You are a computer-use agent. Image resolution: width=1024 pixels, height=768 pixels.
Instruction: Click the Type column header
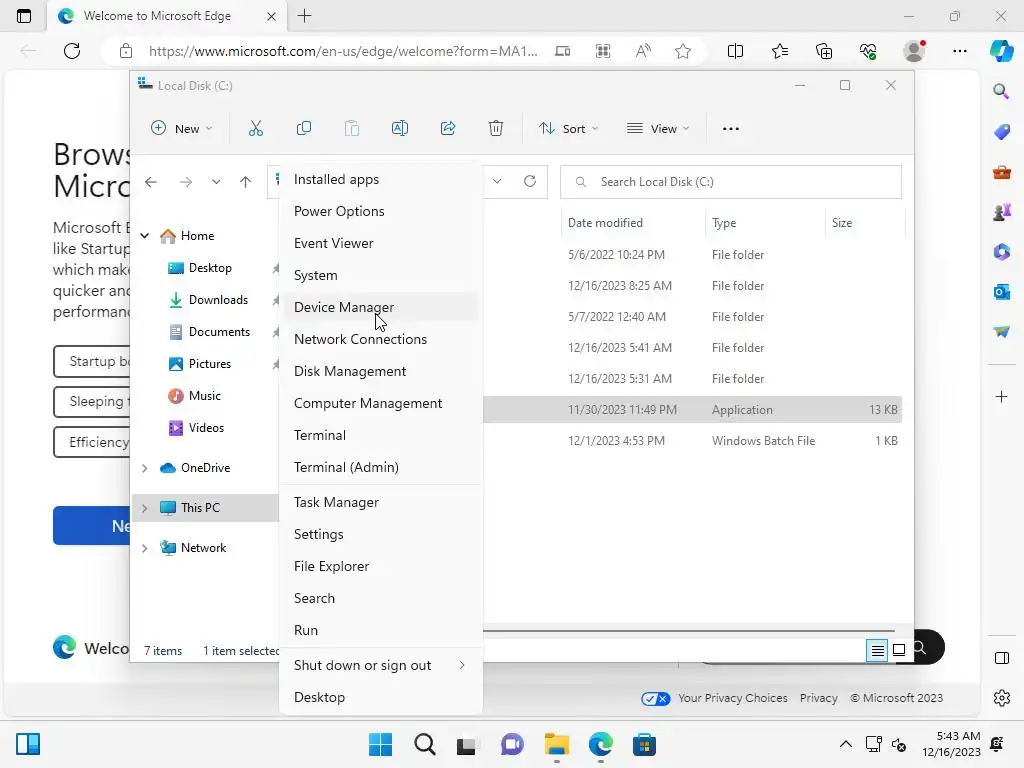click(x=765, y=223)
